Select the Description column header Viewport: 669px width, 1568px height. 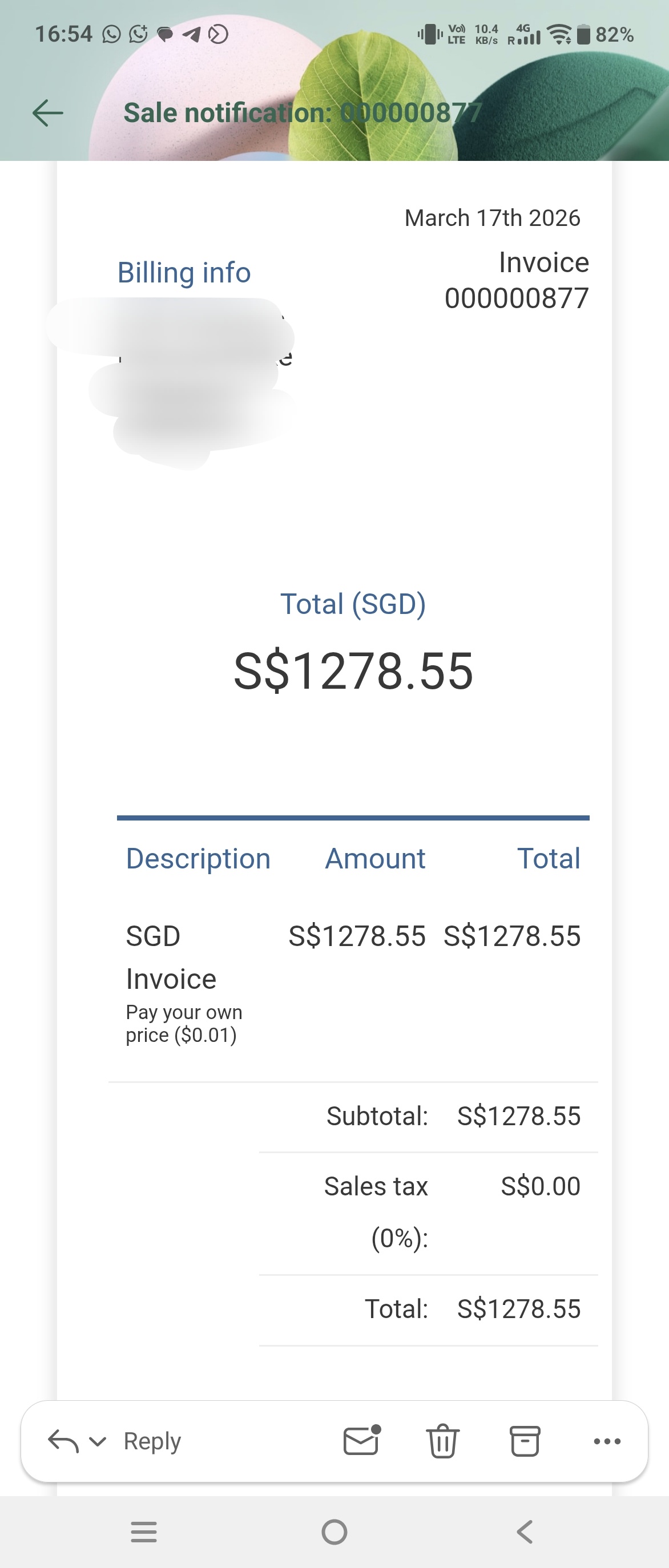[x=198, y=858]
